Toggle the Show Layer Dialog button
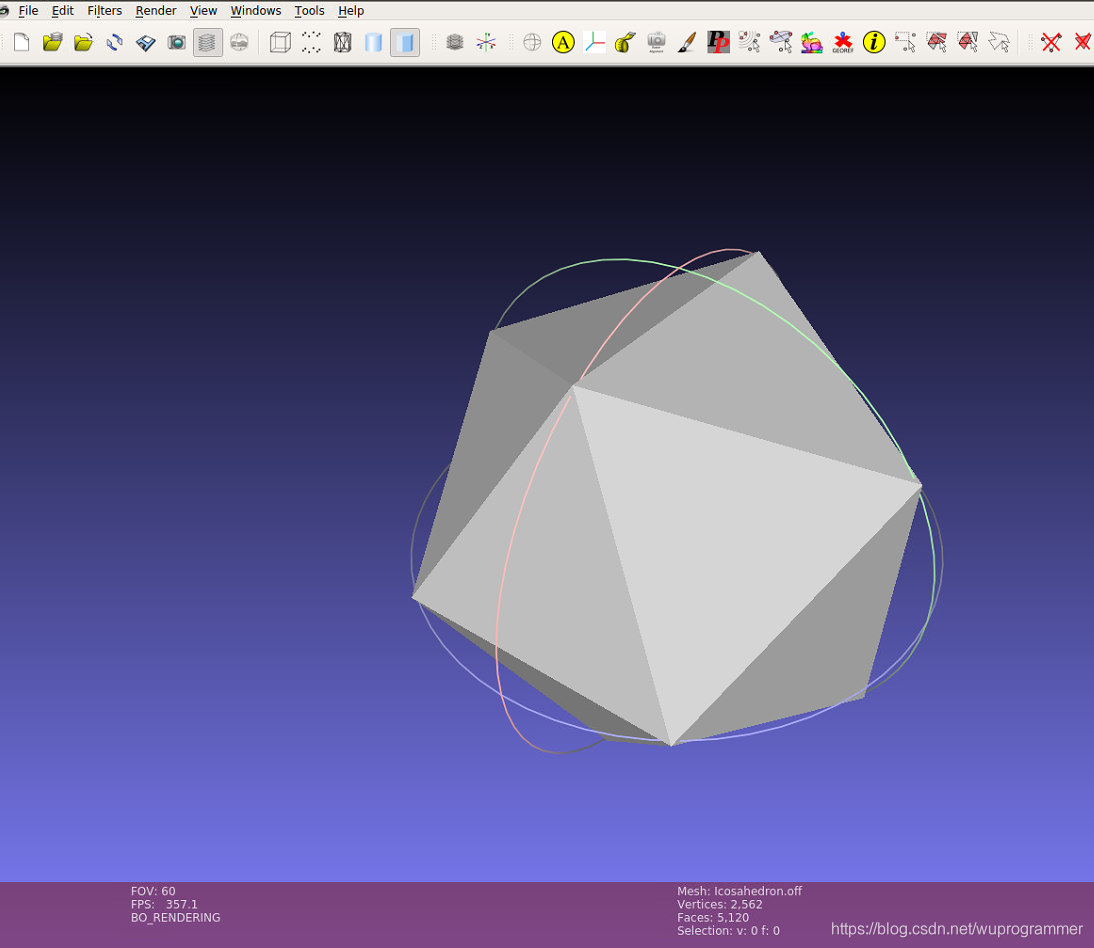1094x948 pixels. (208, 43)
